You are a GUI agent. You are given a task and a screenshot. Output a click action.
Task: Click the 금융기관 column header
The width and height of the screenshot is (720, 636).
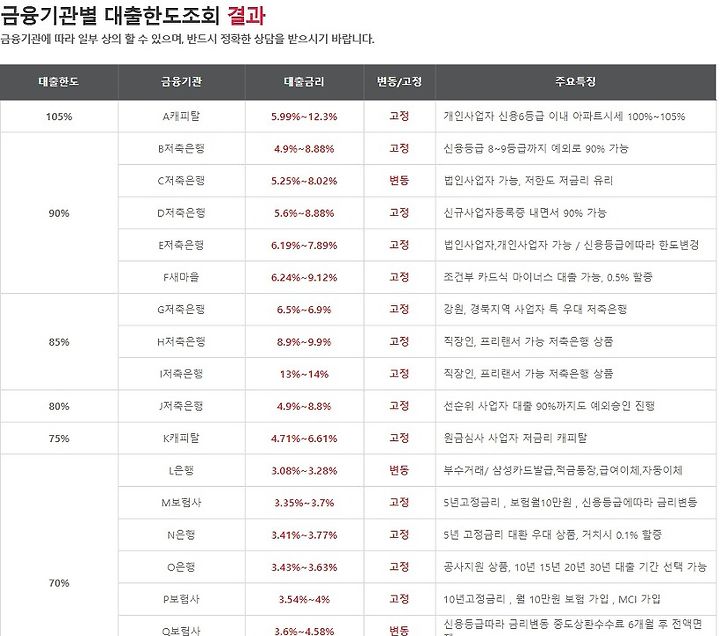(x=181, y=82)
